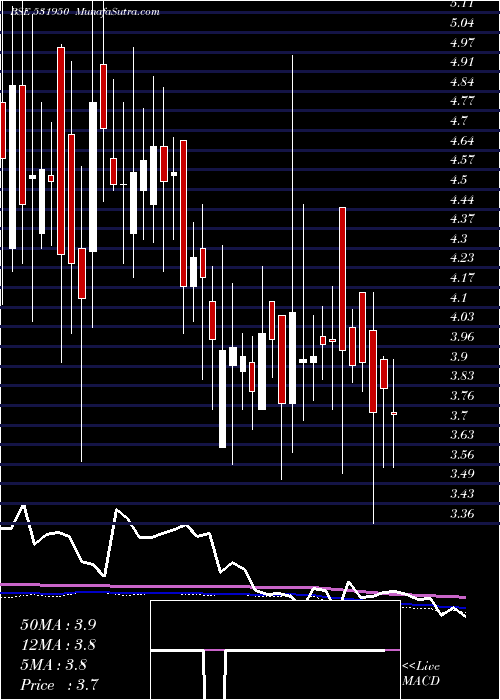Click the 3.9 label on the price axis
The width and height of the screenshot is (500, 700).
[x=458, y=356]
